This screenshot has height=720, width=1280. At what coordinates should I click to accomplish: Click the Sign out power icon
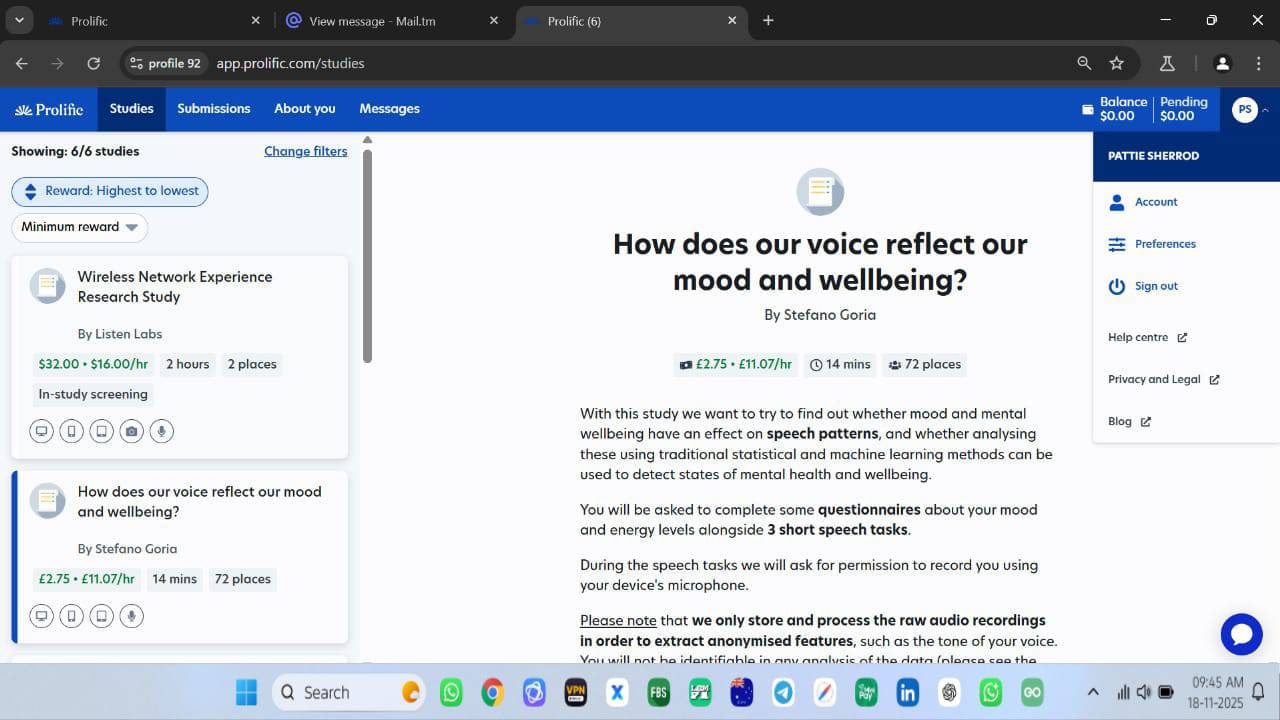(x=1117, y=286)
